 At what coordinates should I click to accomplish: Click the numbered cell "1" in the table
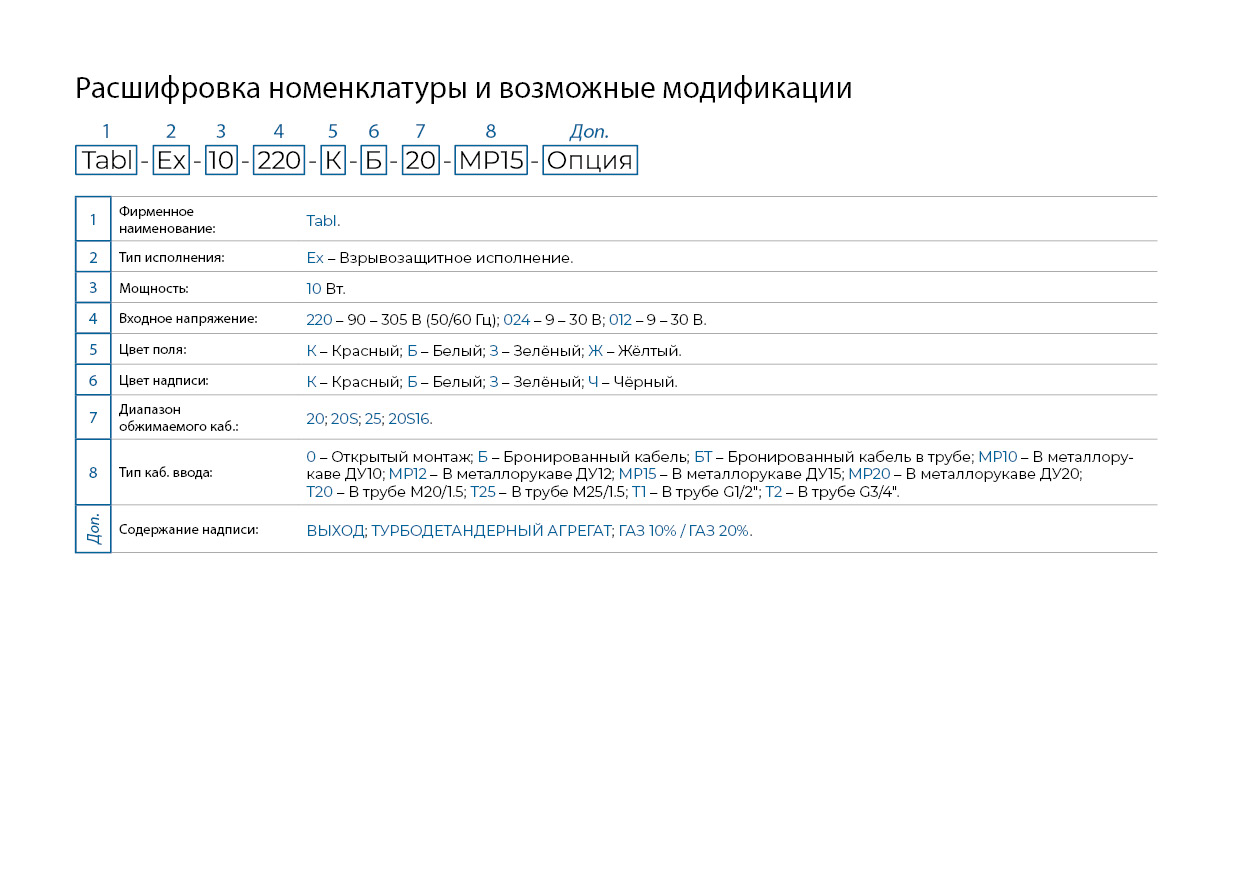point(93,220)
